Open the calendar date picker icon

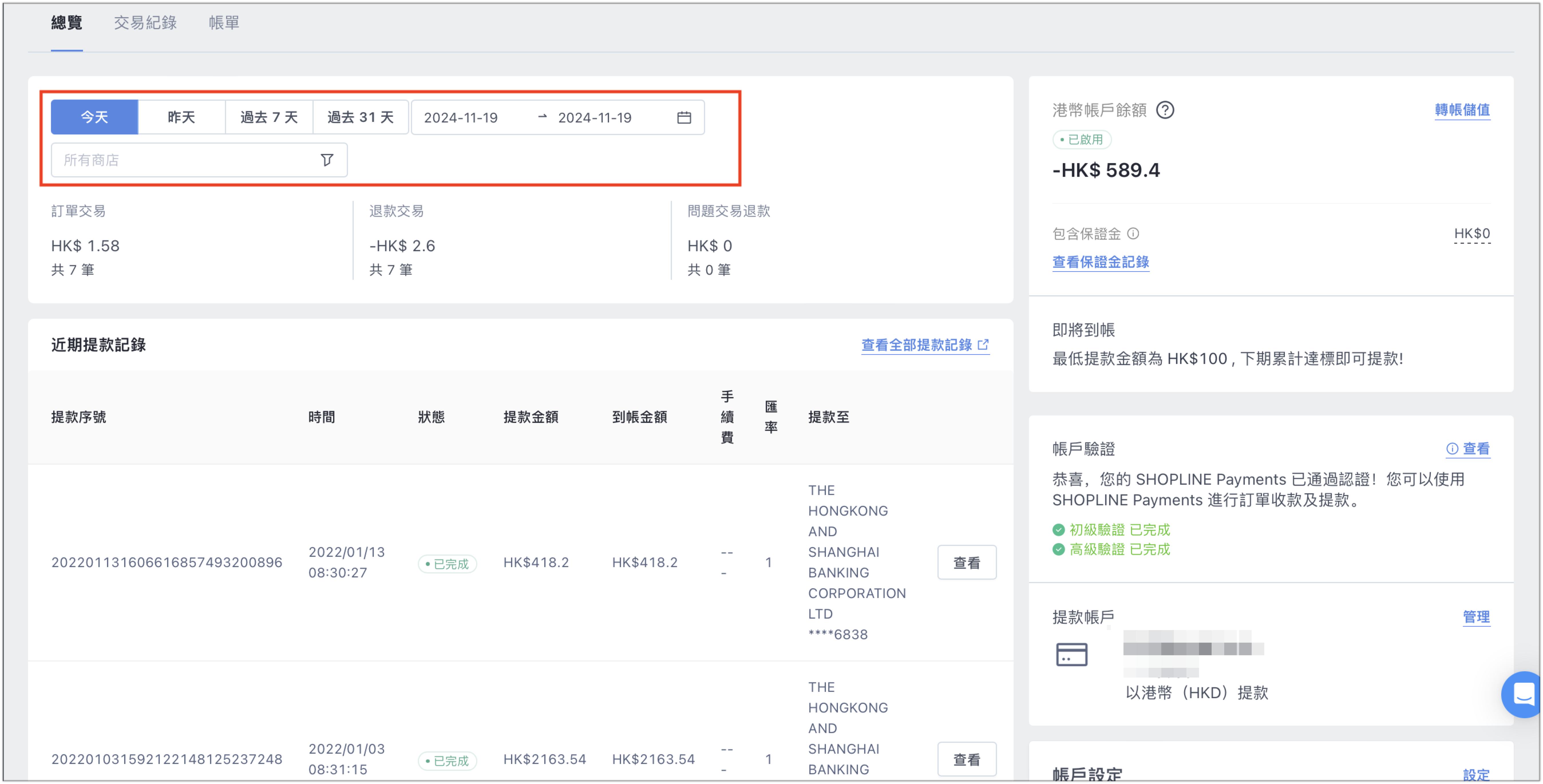click(684, 117)
